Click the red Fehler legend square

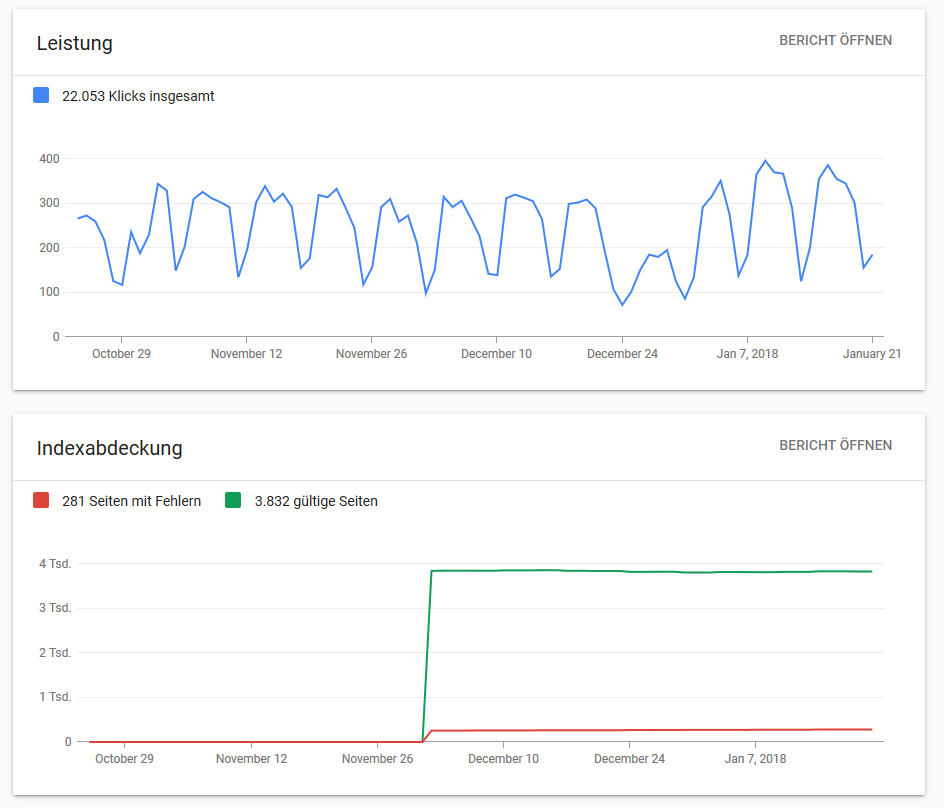pyautogui.click(x=40, y=500)
